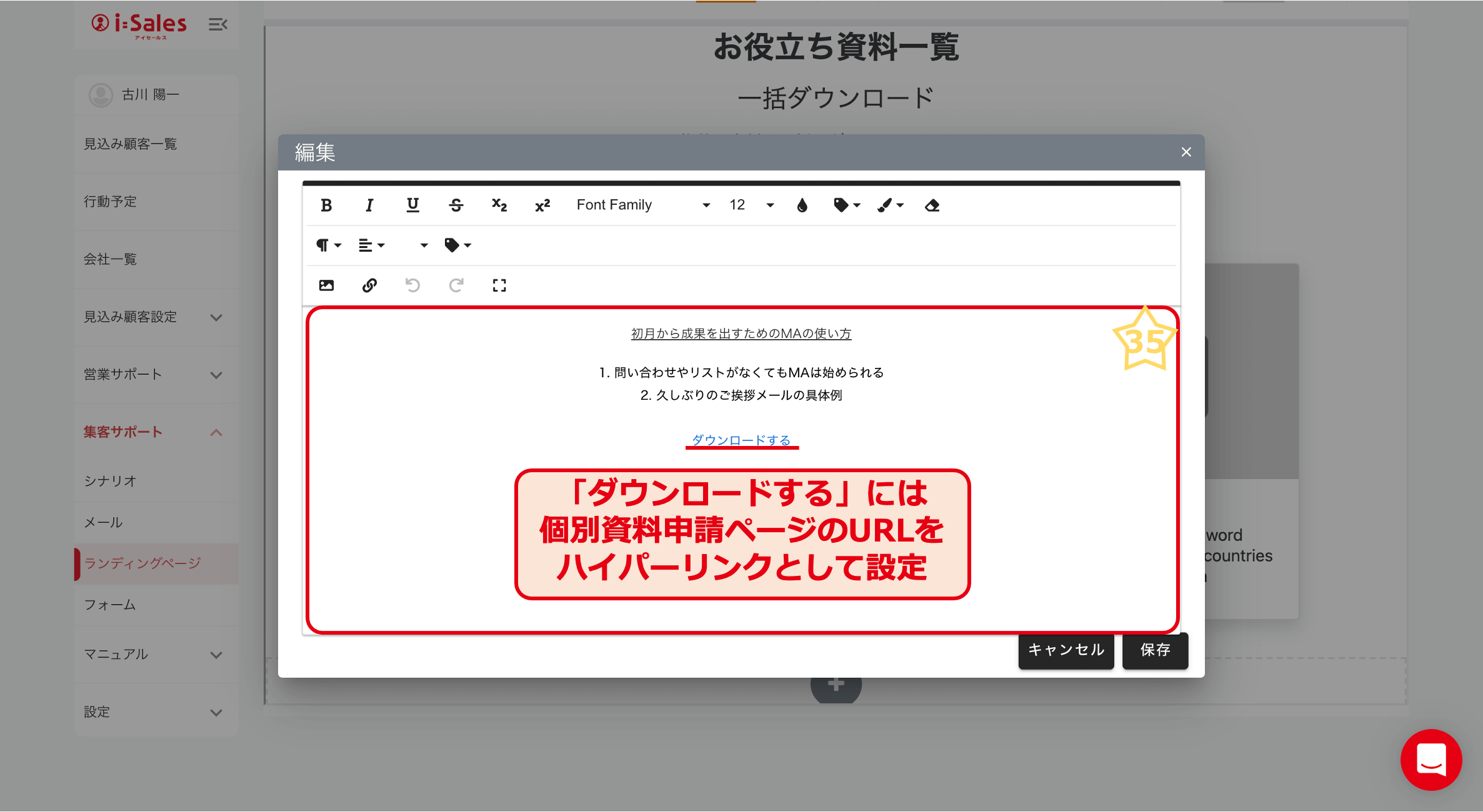Apply strikethrough to text
Screen dimensions: 1483x812
(456, 205)
